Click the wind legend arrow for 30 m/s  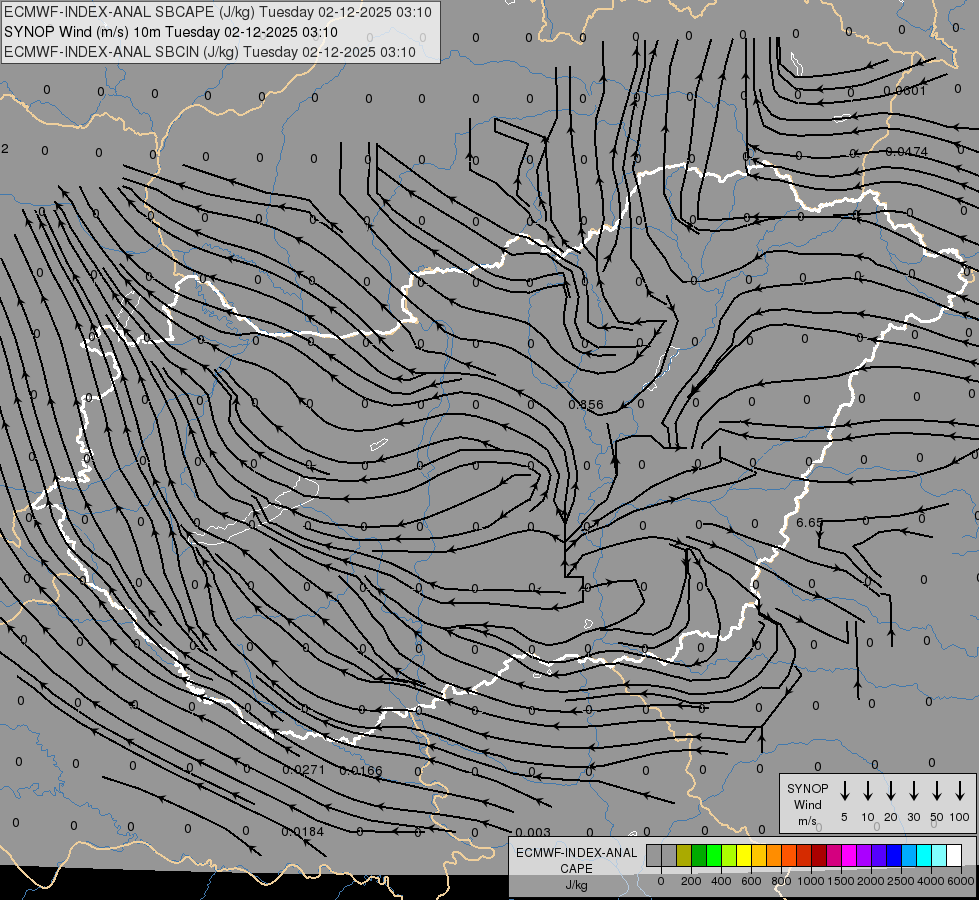[914, 791]
